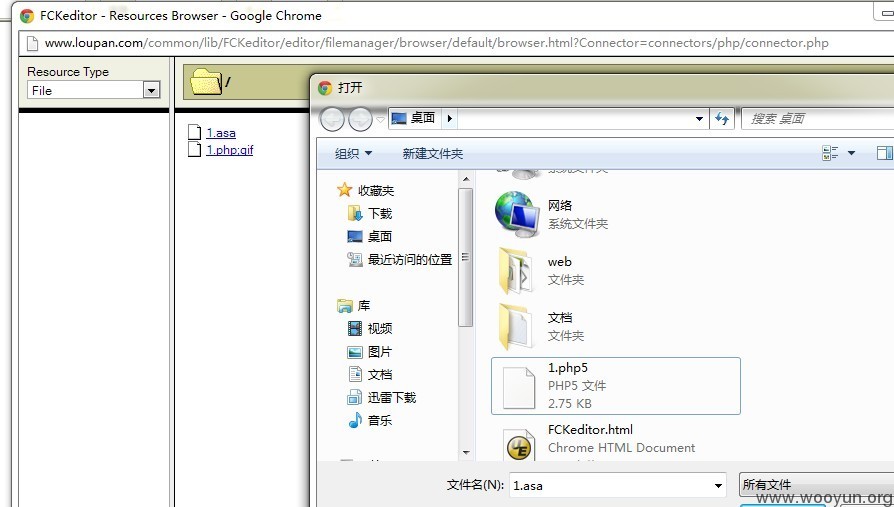Click the Chrome address bar URL
The width and height of the screenshot is (894, 507).
pos(436,43)
